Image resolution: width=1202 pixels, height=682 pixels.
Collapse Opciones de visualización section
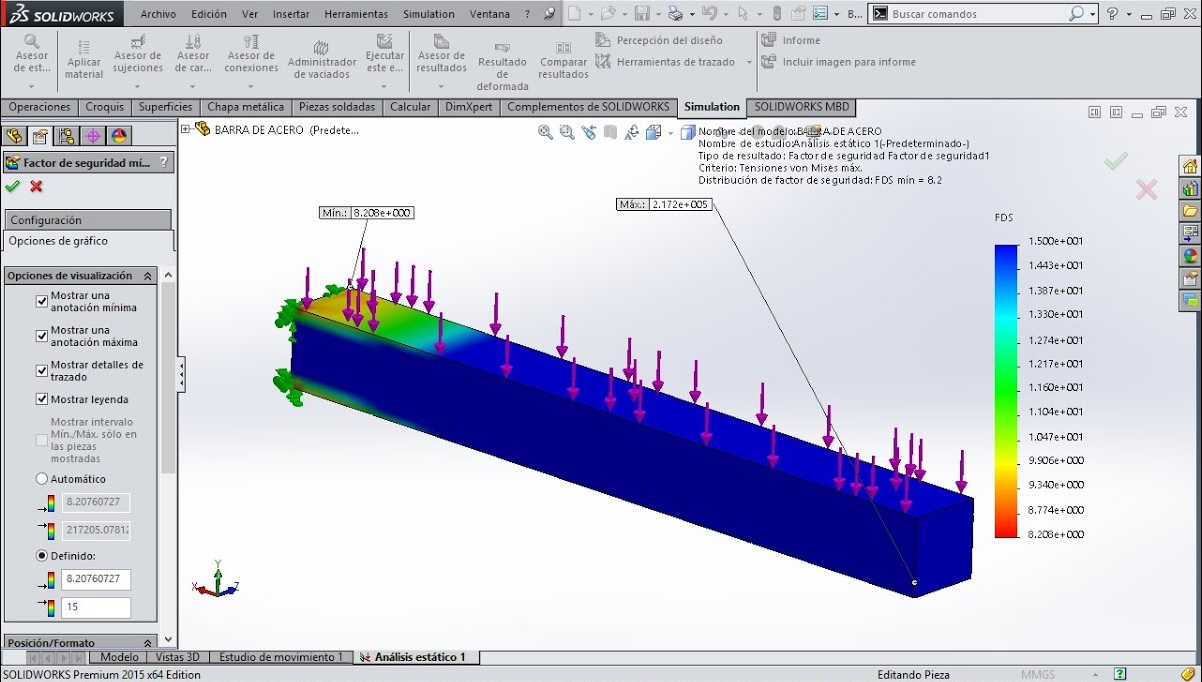tap(148, 275)
